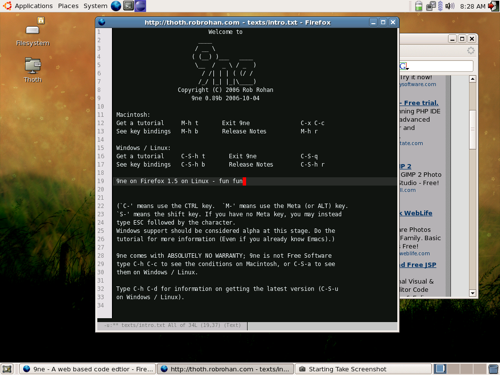Click line number 19 in the gutter
Screen dimensions: 500x375
(101, 181)
